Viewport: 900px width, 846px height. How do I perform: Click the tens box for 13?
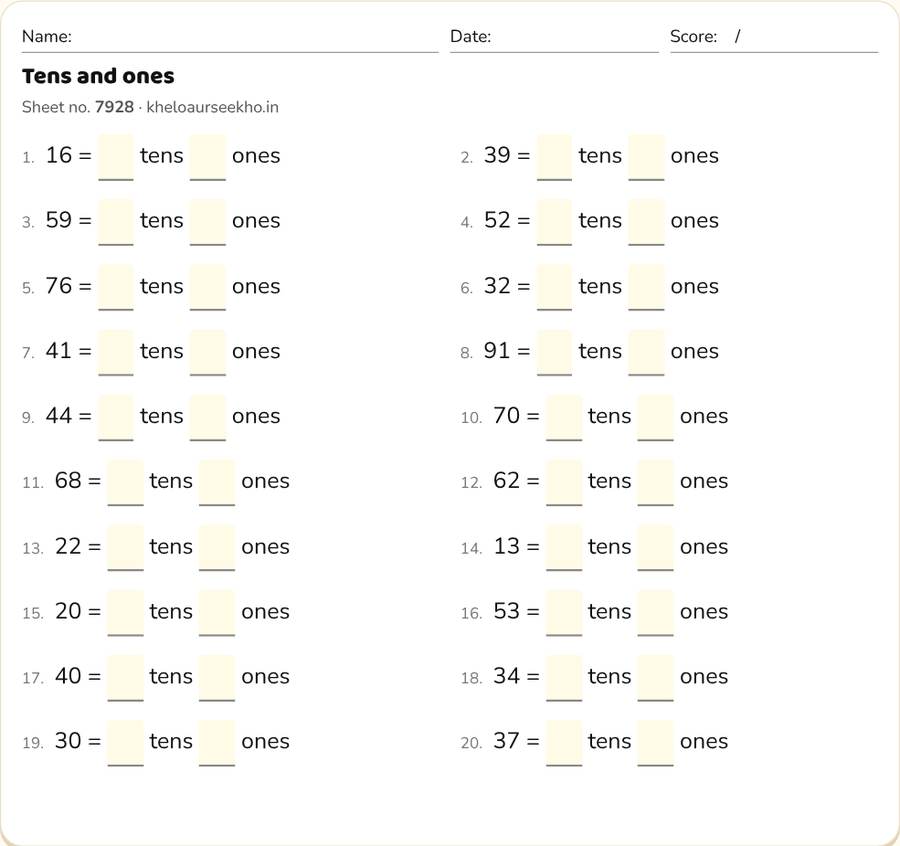[564, 548]
